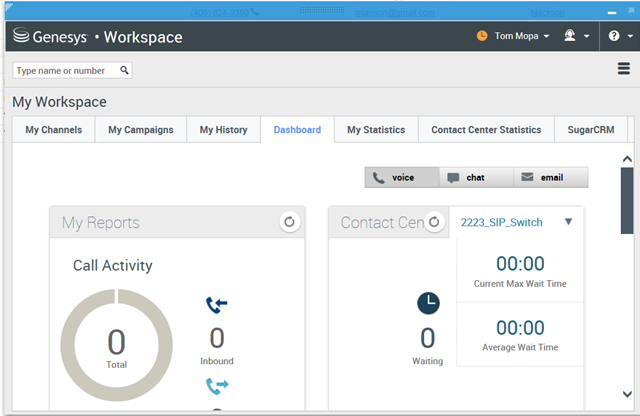Open the SugarCRM tab
640x416 pixels.
point(590,130)
